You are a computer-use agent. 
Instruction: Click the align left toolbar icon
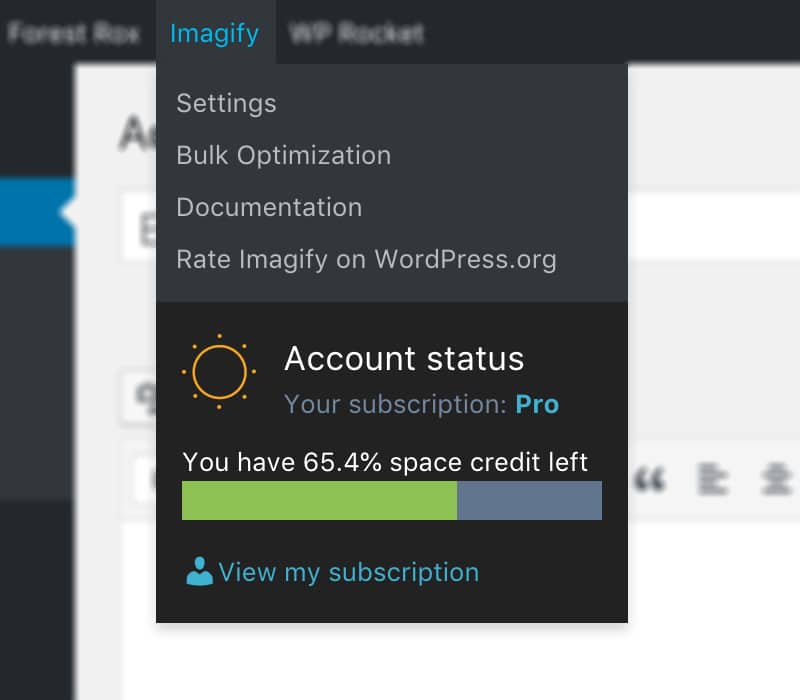coord(713,481)
